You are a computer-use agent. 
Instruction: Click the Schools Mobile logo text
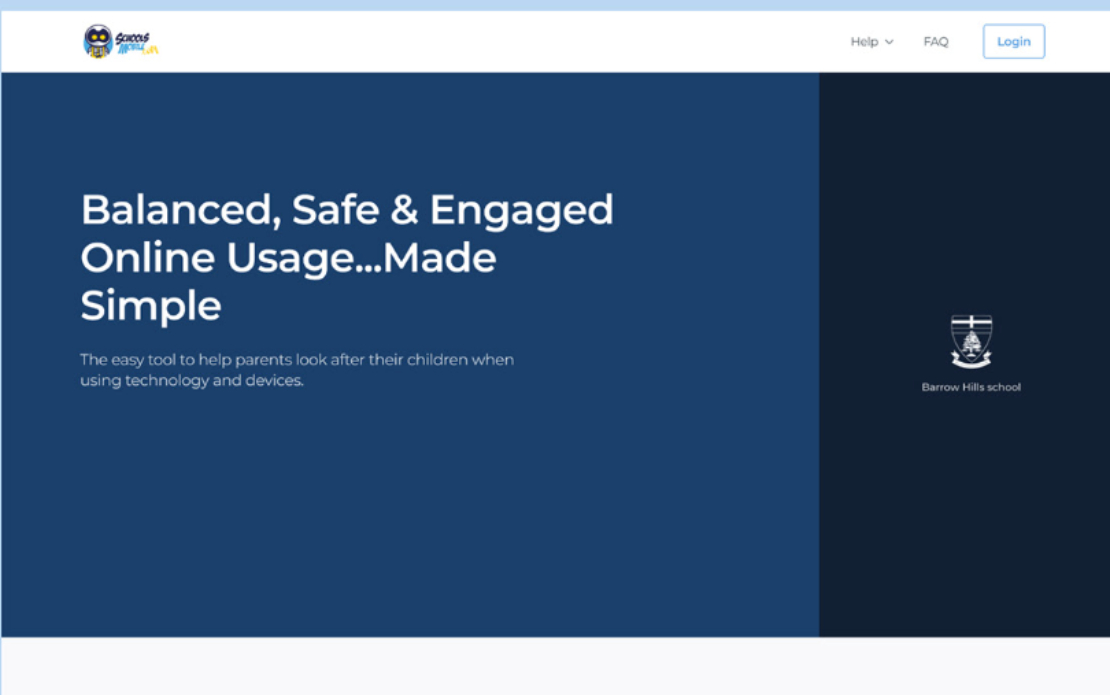pyautogui.click(x=137, y=43)
